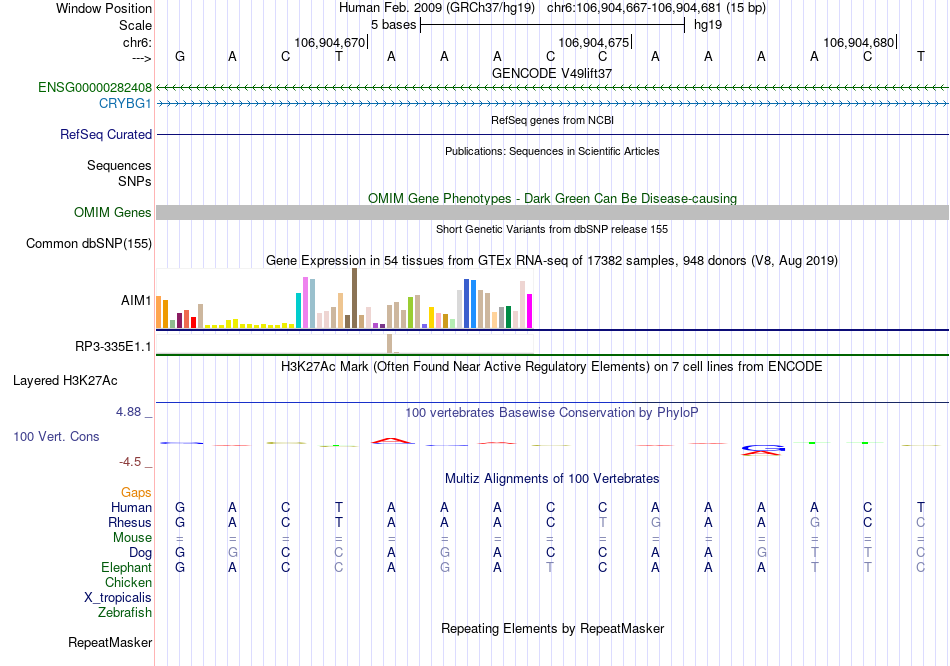Viewport: 950px width, 666px height.
Task: Select the Elephant alignment row label
Action: (126, 568)
